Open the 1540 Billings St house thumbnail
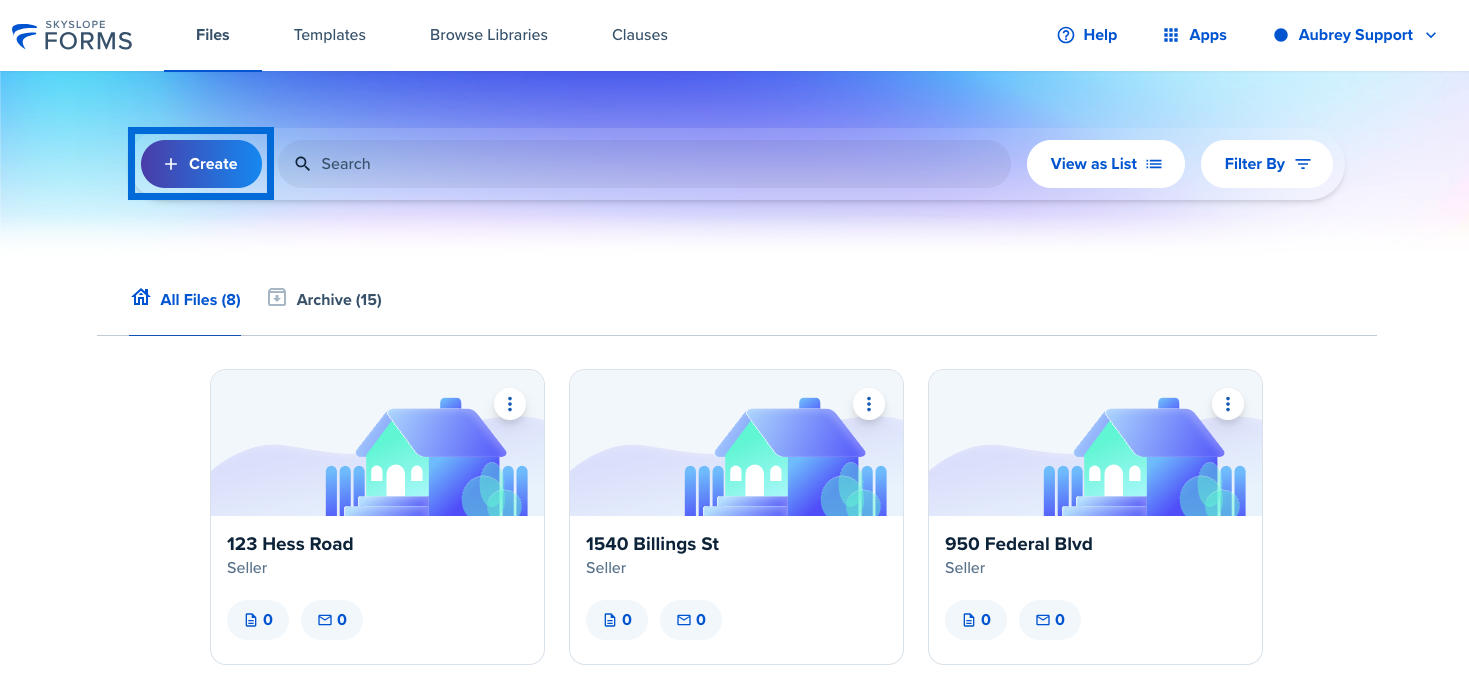Viewport: 1469px width, 679px height. coord(736,443)
